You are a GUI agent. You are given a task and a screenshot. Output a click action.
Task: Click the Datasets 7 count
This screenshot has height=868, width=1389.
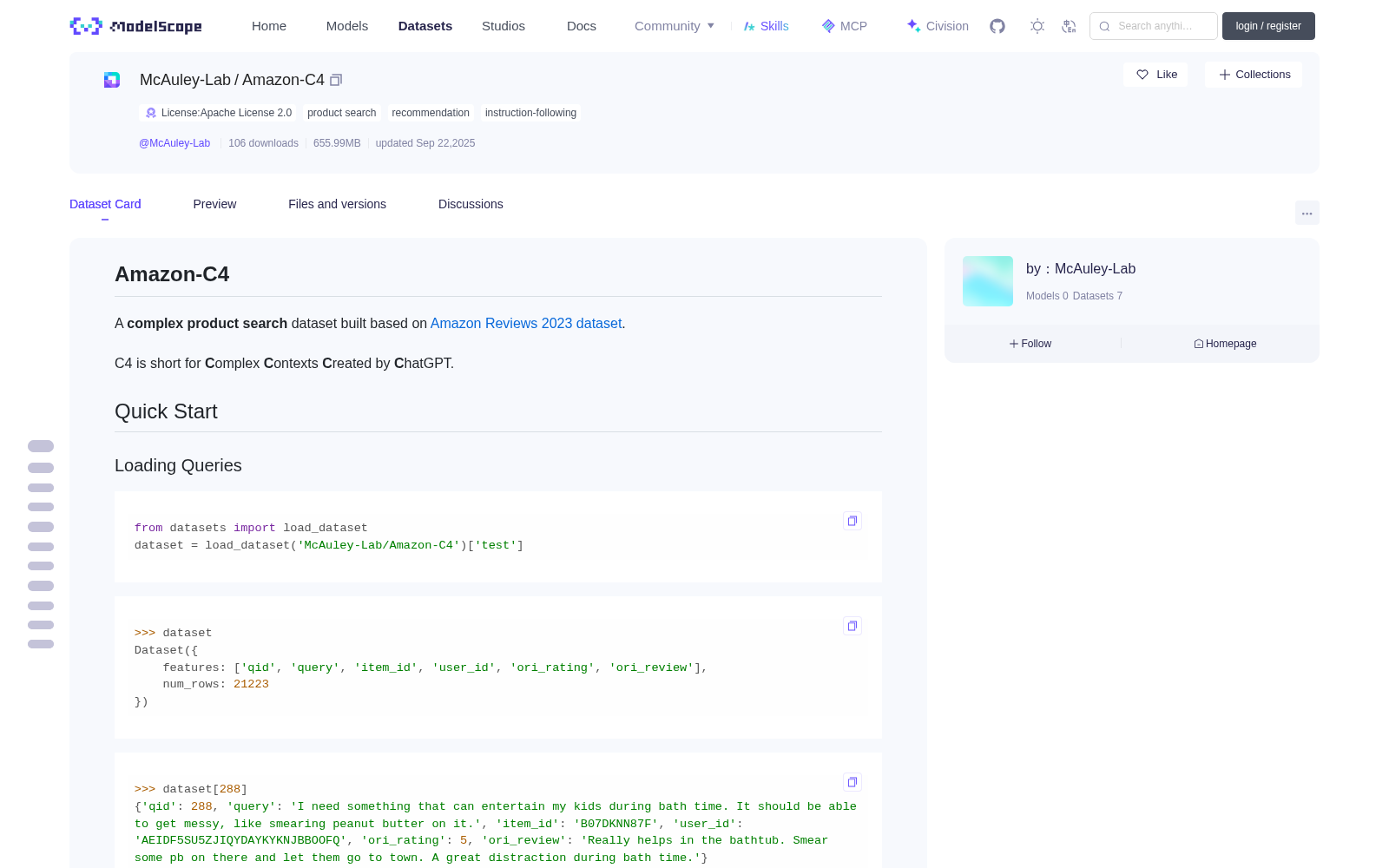[1097, 296]
